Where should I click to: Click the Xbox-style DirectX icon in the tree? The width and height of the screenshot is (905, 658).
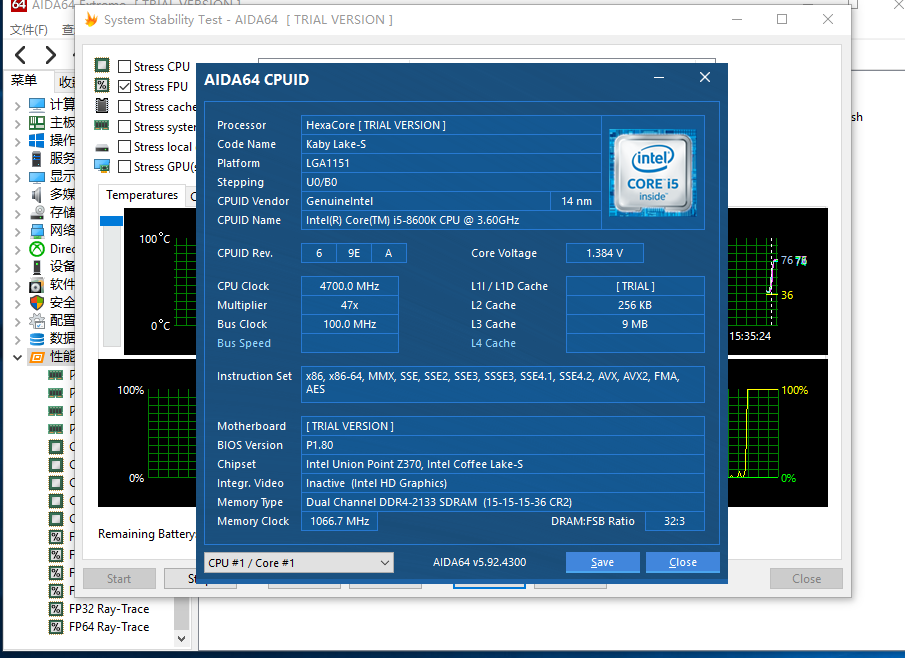coord(37,249)
